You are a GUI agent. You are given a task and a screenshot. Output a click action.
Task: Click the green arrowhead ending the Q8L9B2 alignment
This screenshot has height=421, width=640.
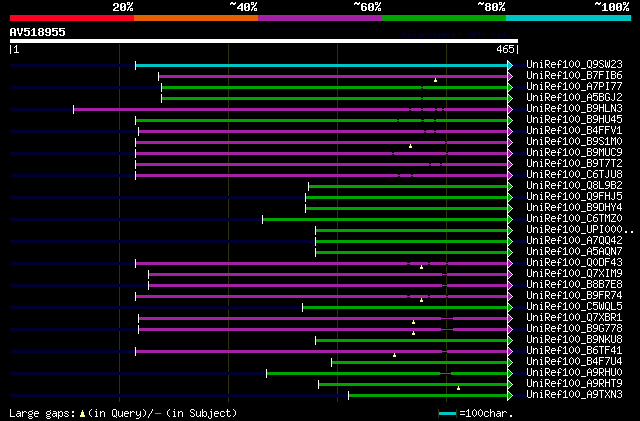coord(510,187)
